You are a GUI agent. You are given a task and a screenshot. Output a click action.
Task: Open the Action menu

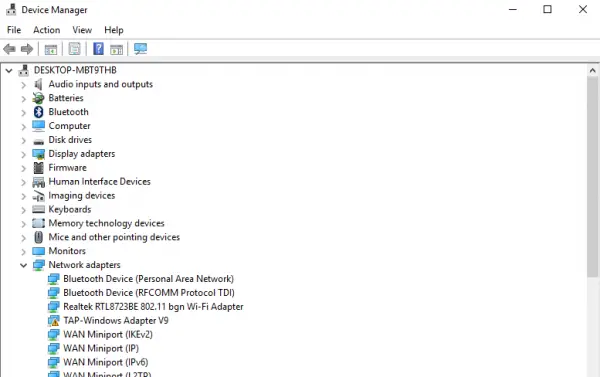(46, 30)
